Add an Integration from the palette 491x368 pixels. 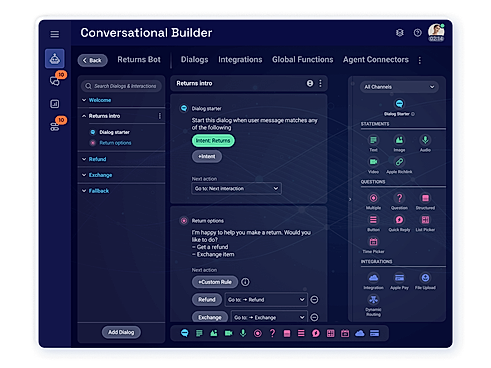point(373,278)
